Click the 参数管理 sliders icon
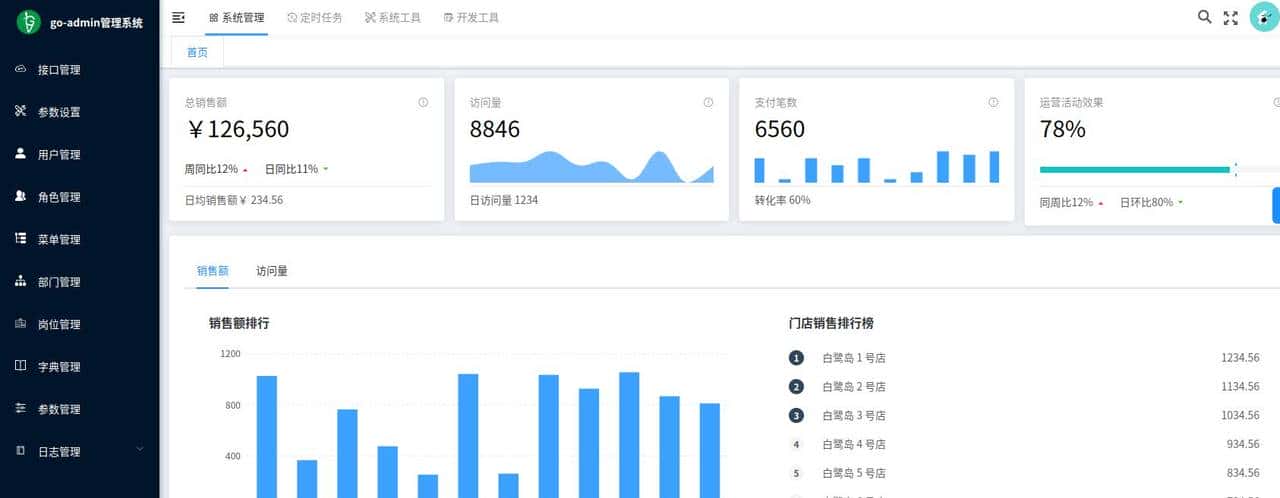The width and height of the screenshot is (1280, 498). click(20, 409)
